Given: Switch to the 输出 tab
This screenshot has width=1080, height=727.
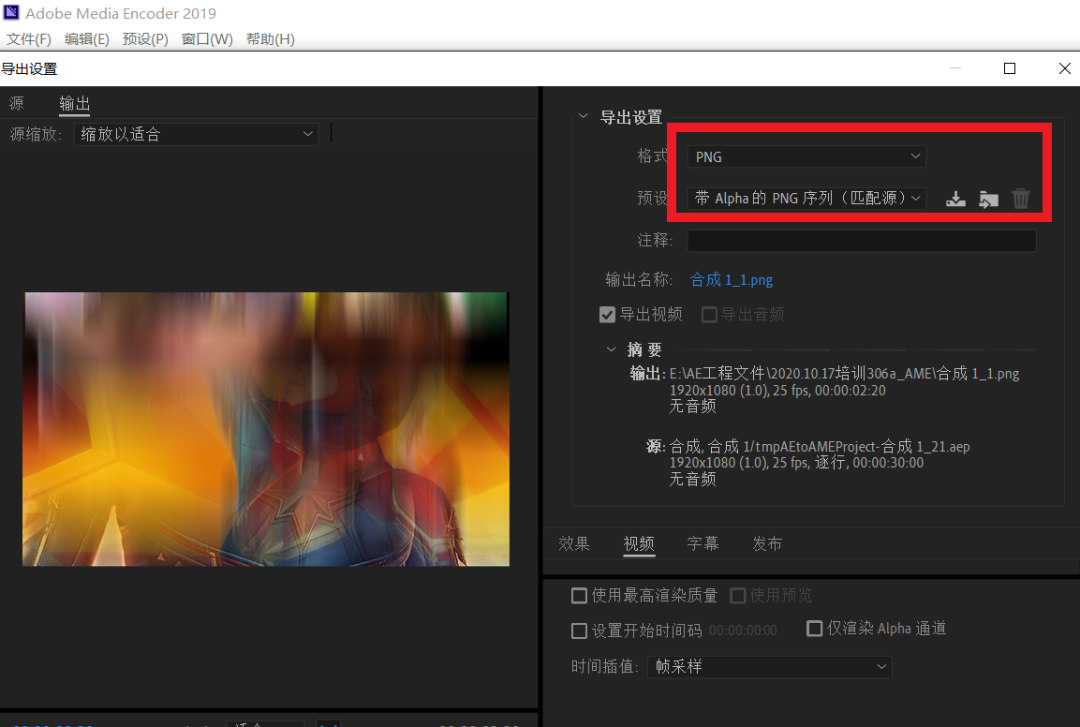Looking at the screenshot, I should pos(74,103).
